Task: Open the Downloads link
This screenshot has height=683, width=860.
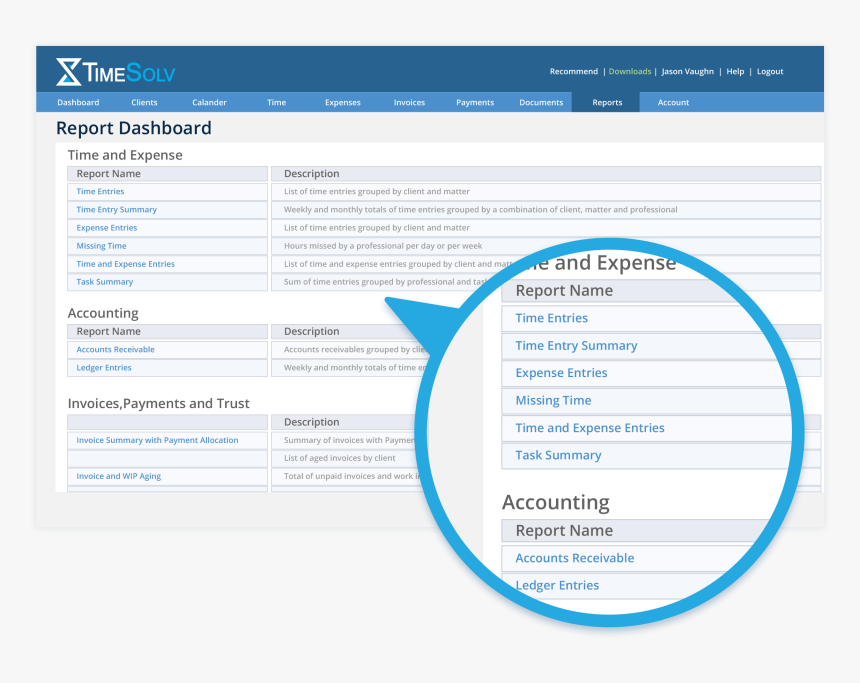Action: (x=629, y=72)
